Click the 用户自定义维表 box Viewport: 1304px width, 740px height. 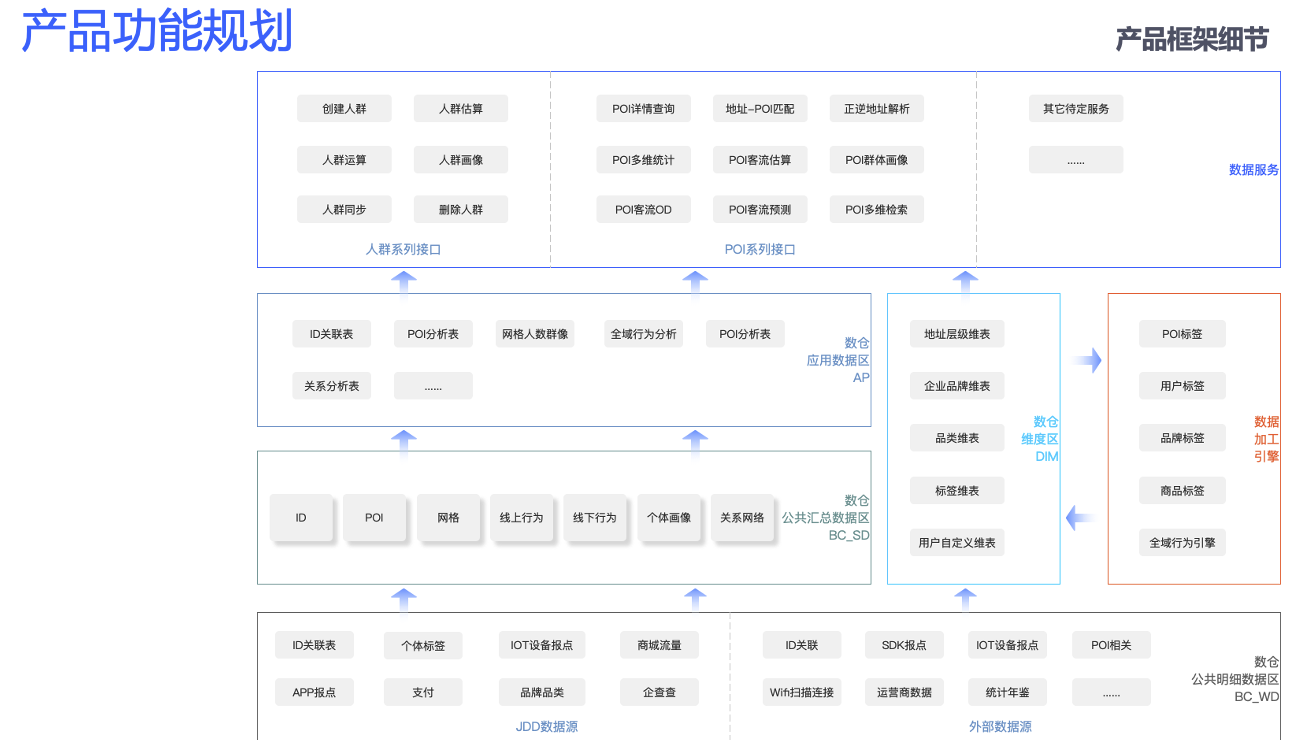pyautogui.click(x=957, y=543)
